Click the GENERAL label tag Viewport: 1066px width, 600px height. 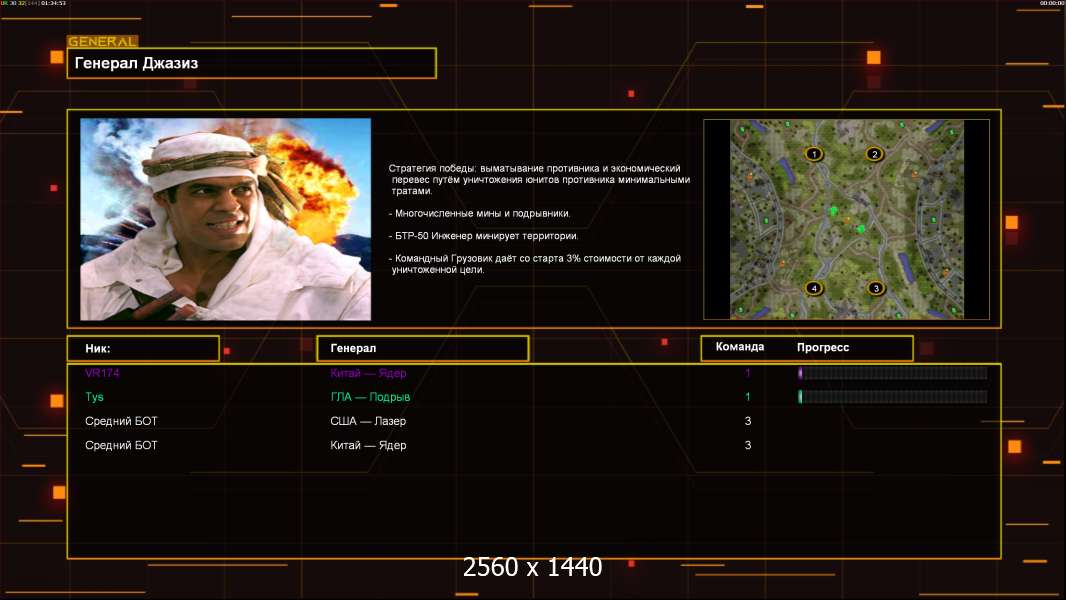coord(102,42)
